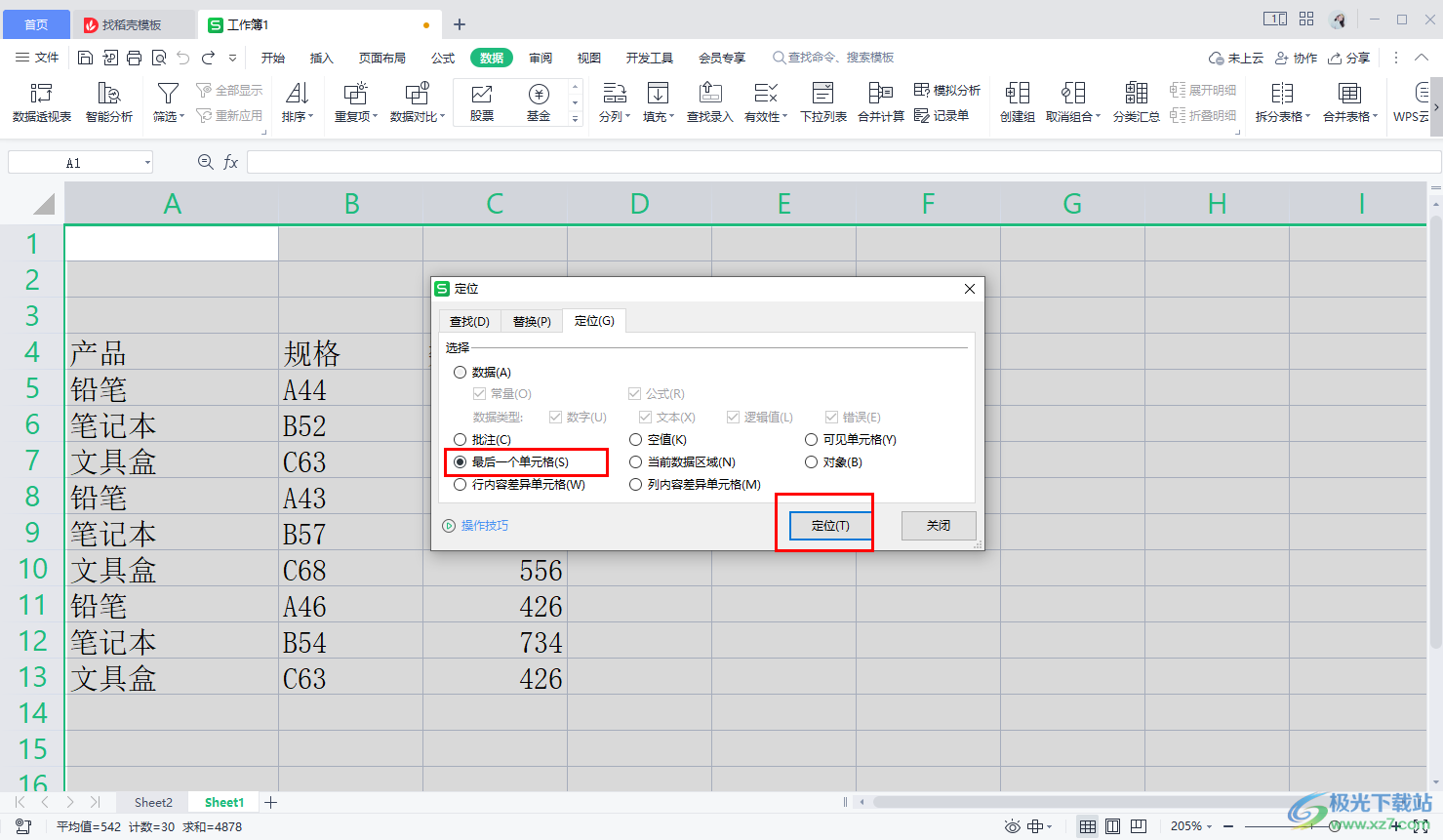
Task: Click Ungroup (取消组合) icon
Action: (x=1073, y=94)
